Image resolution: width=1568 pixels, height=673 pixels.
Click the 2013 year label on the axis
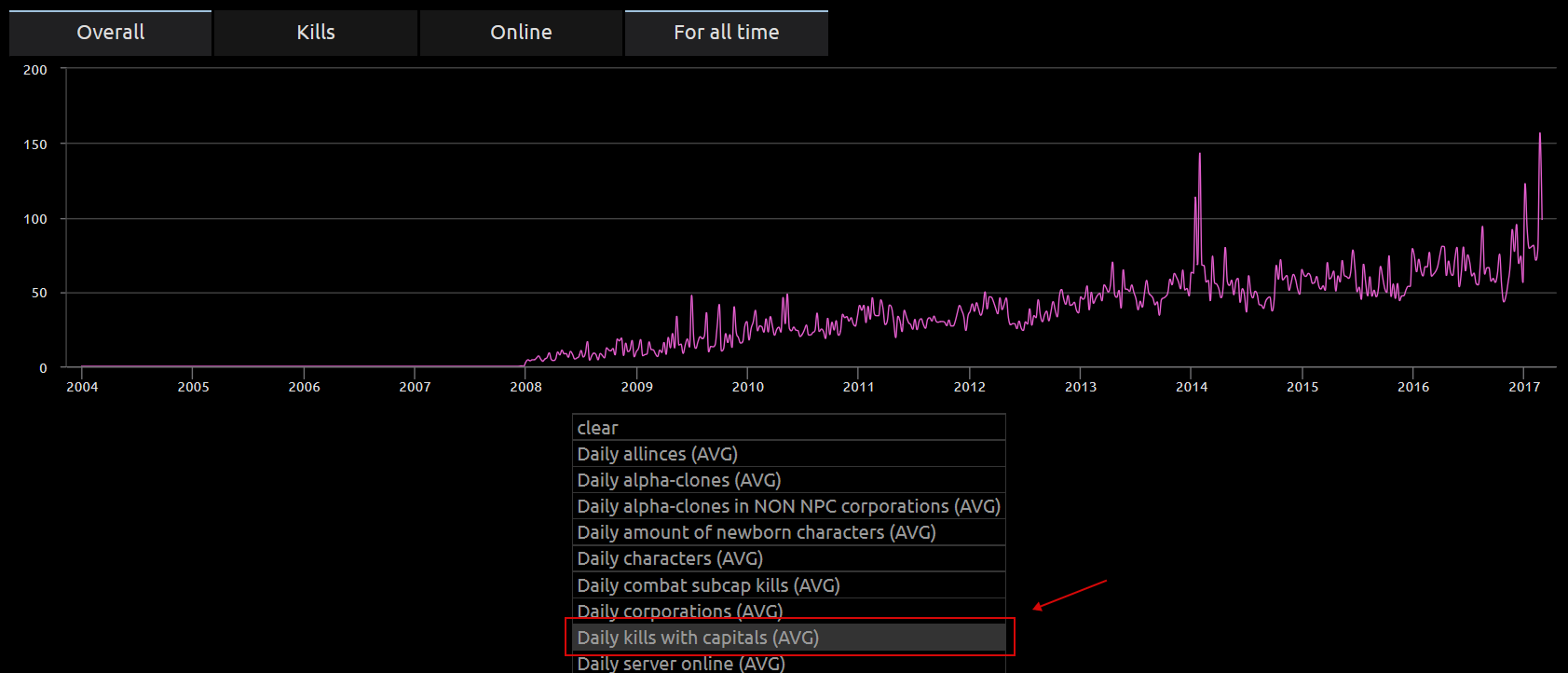pos(1081,387)
